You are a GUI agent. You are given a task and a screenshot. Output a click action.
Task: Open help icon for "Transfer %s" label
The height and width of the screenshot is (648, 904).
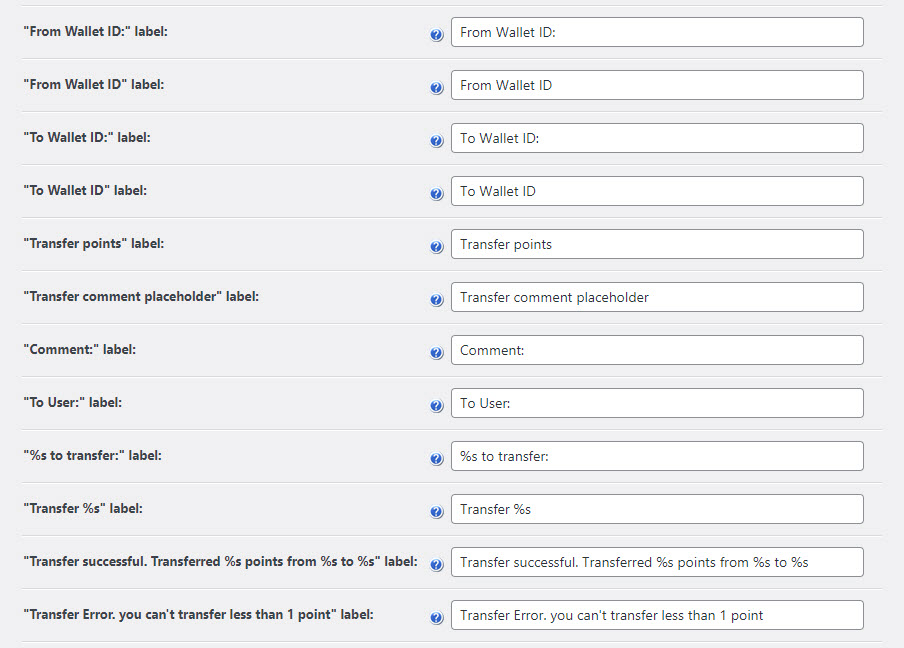(x=436, y=513)
